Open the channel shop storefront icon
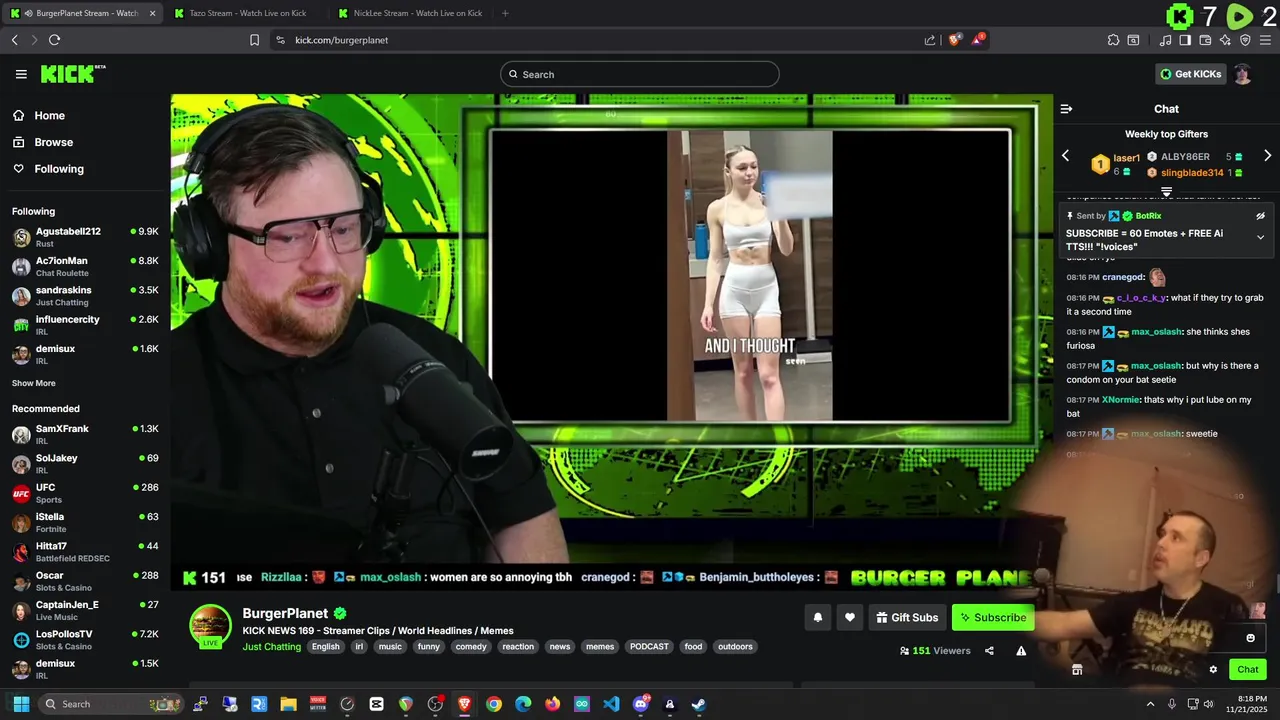 click(1077, 670)
